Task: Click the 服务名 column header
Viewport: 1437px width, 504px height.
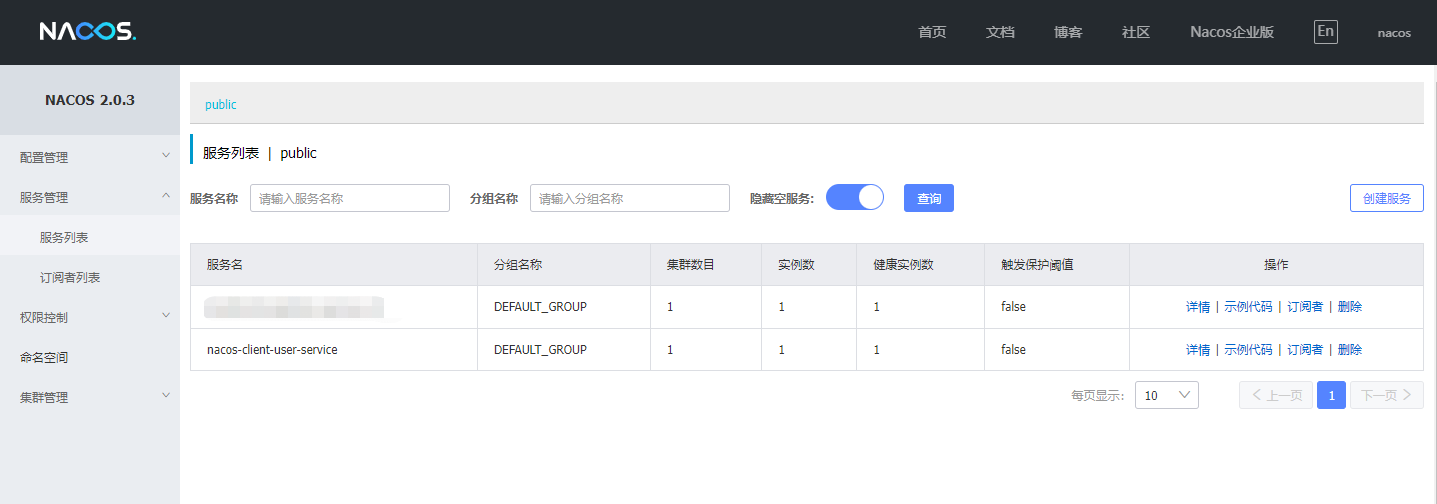Action: [x=334, y=265]
